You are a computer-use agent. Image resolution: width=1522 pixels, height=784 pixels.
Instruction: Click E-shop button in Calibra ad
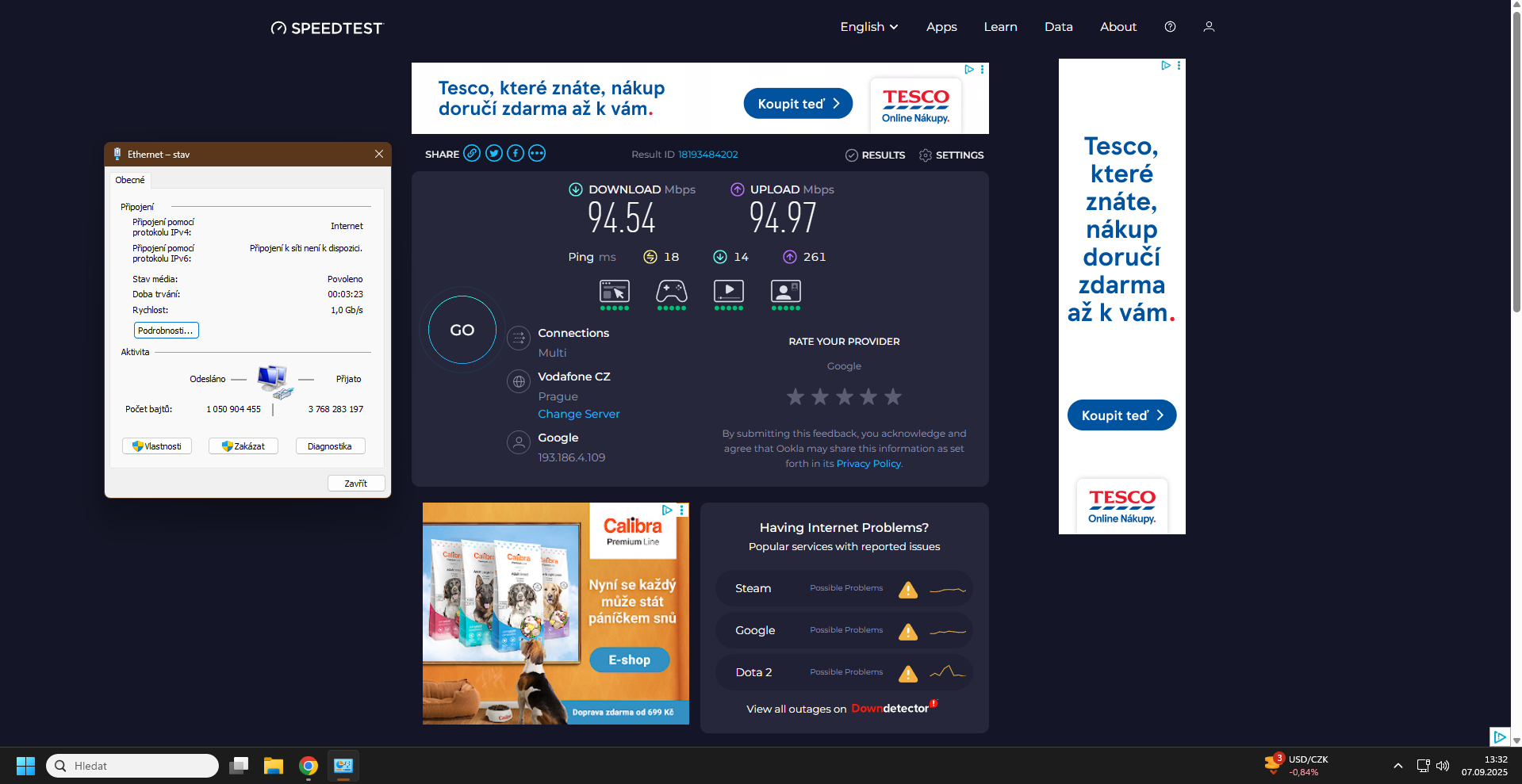click(x=630, y=660)
